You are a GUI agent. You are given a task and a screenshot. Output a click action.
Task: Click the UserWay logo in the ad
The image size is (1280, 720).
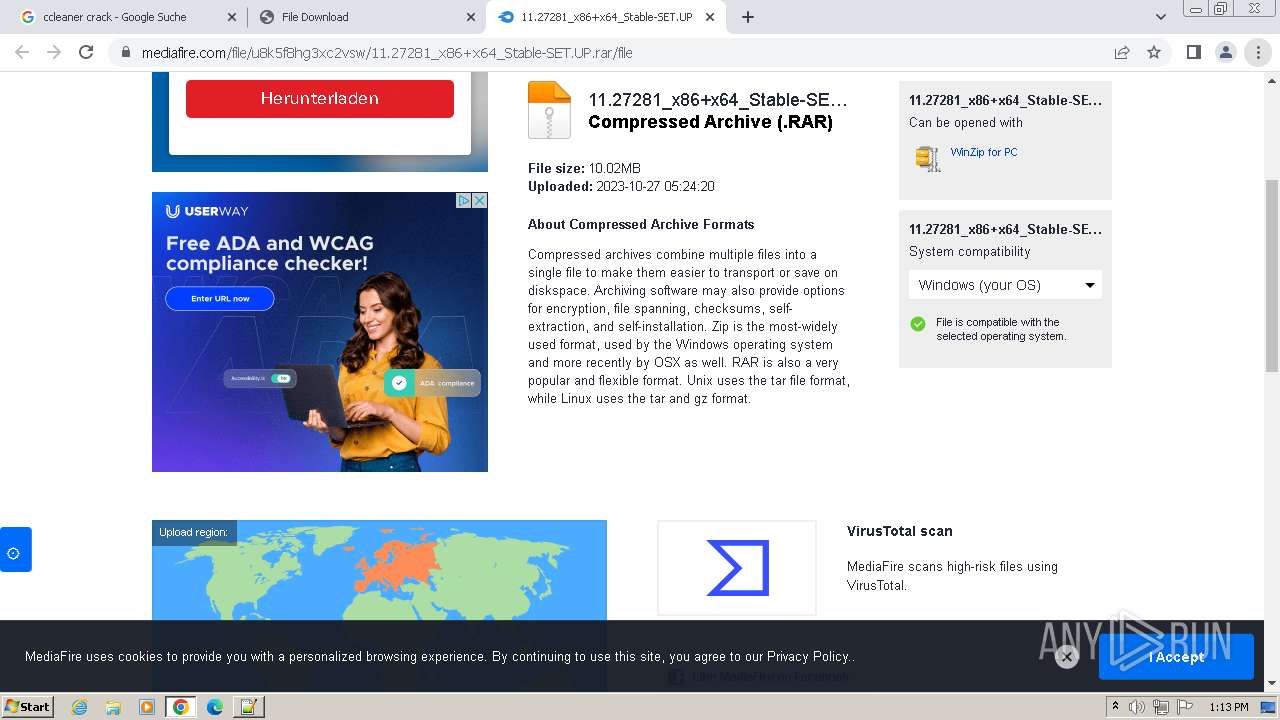207,211
